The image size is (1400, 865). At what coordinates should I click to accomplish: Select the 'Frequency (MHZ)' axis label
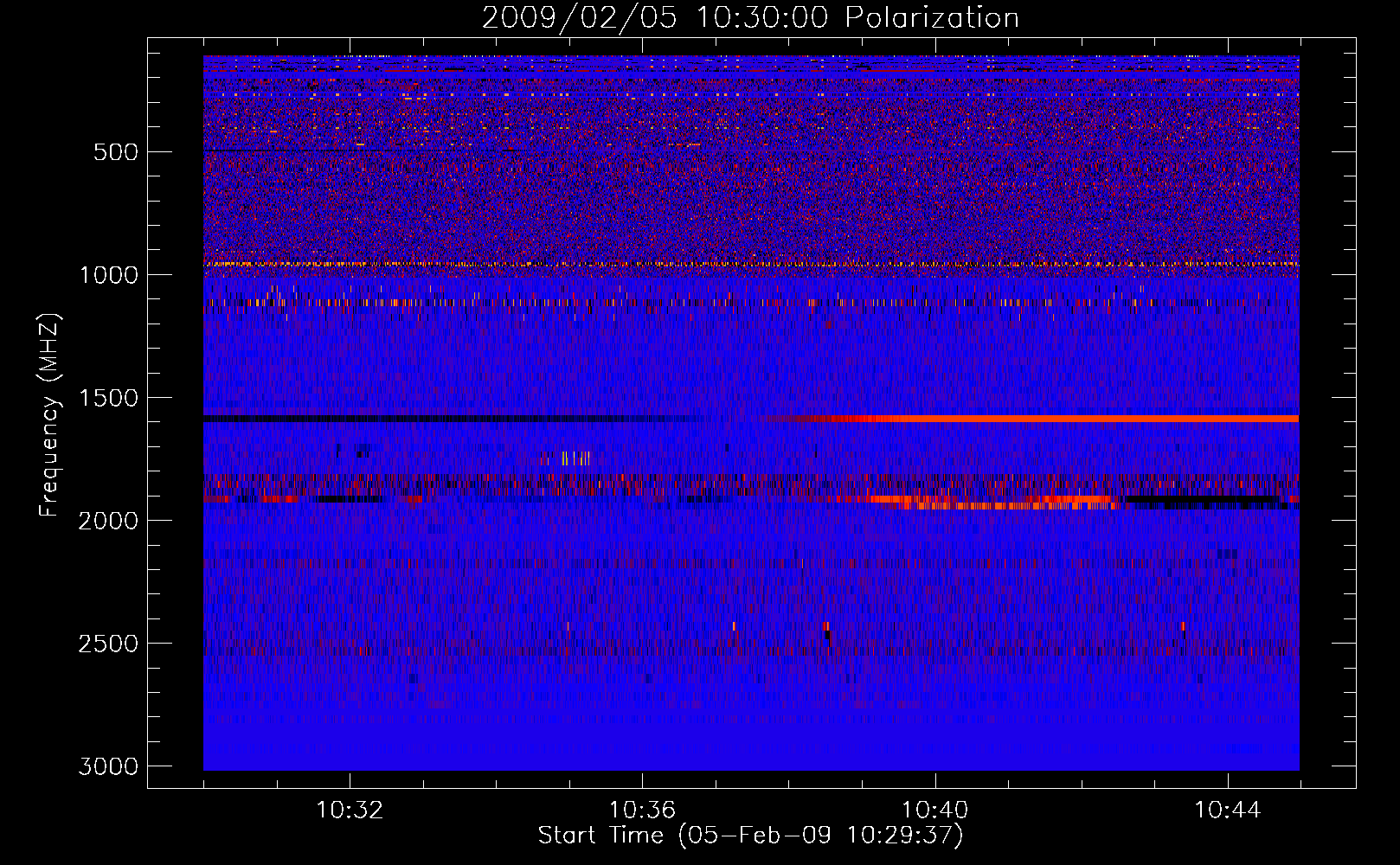point(49,414)
